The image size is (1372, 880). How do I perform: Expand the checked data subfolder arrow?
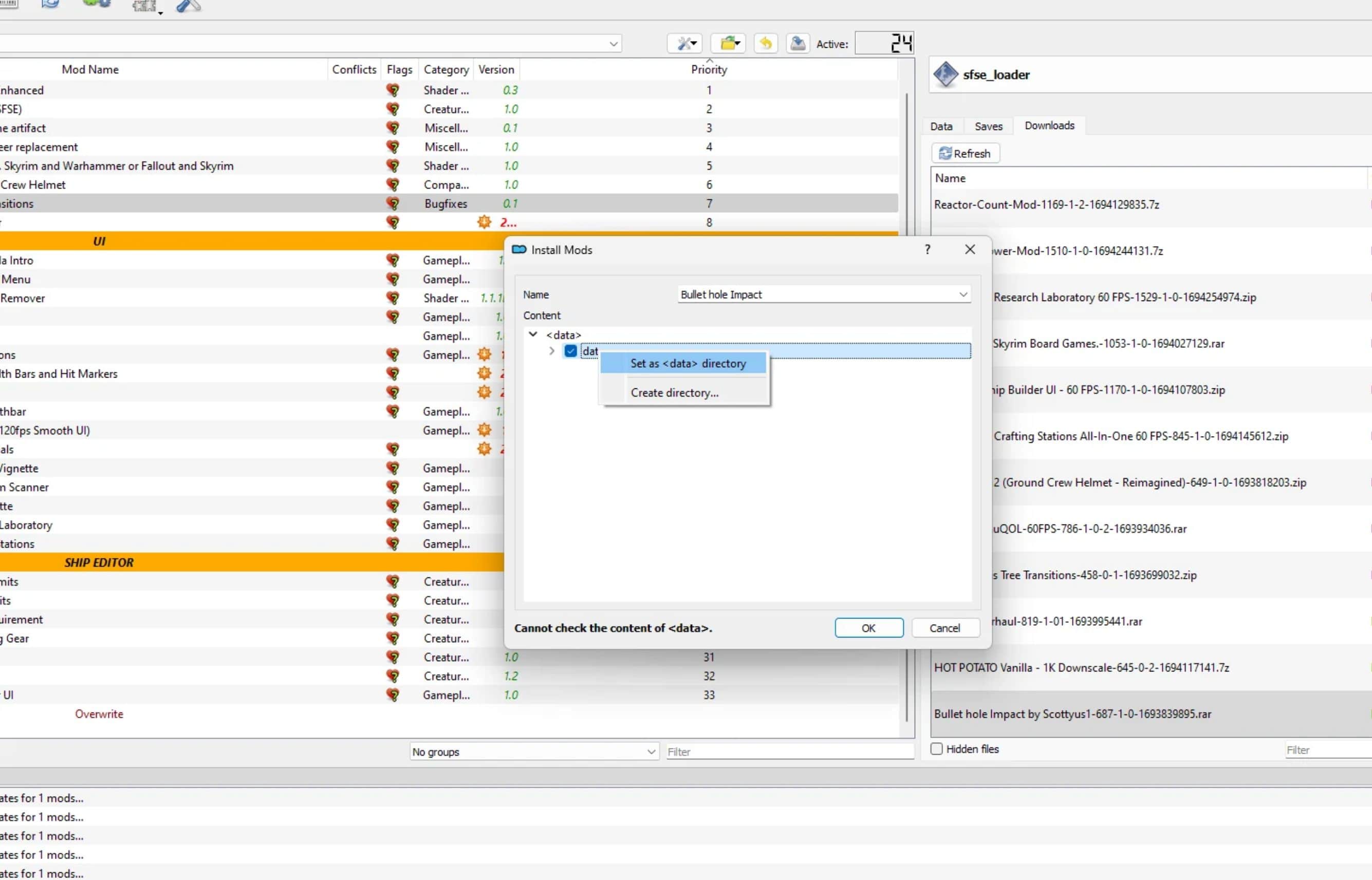(551, 351)
